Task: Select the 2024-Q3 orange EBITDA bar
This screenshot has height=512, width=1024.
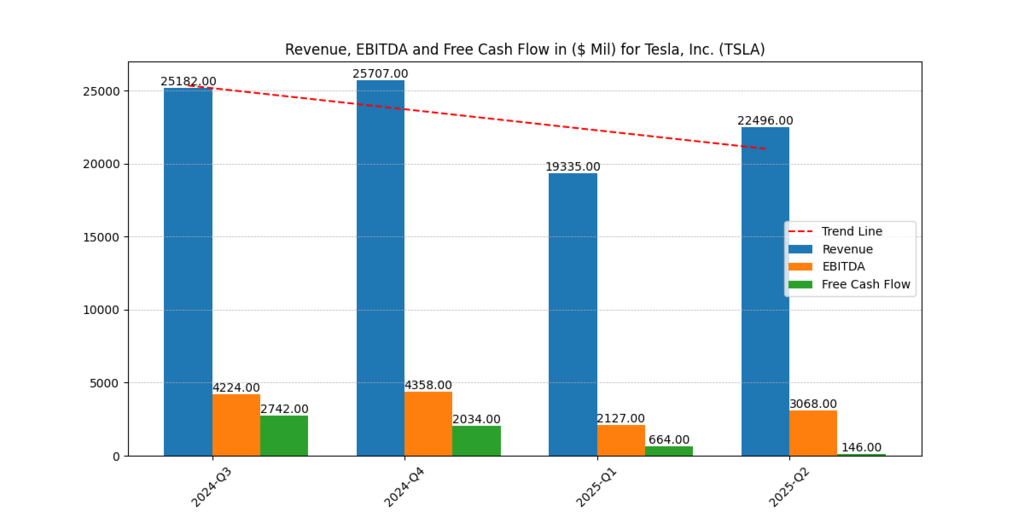Action: pos(236,425)
